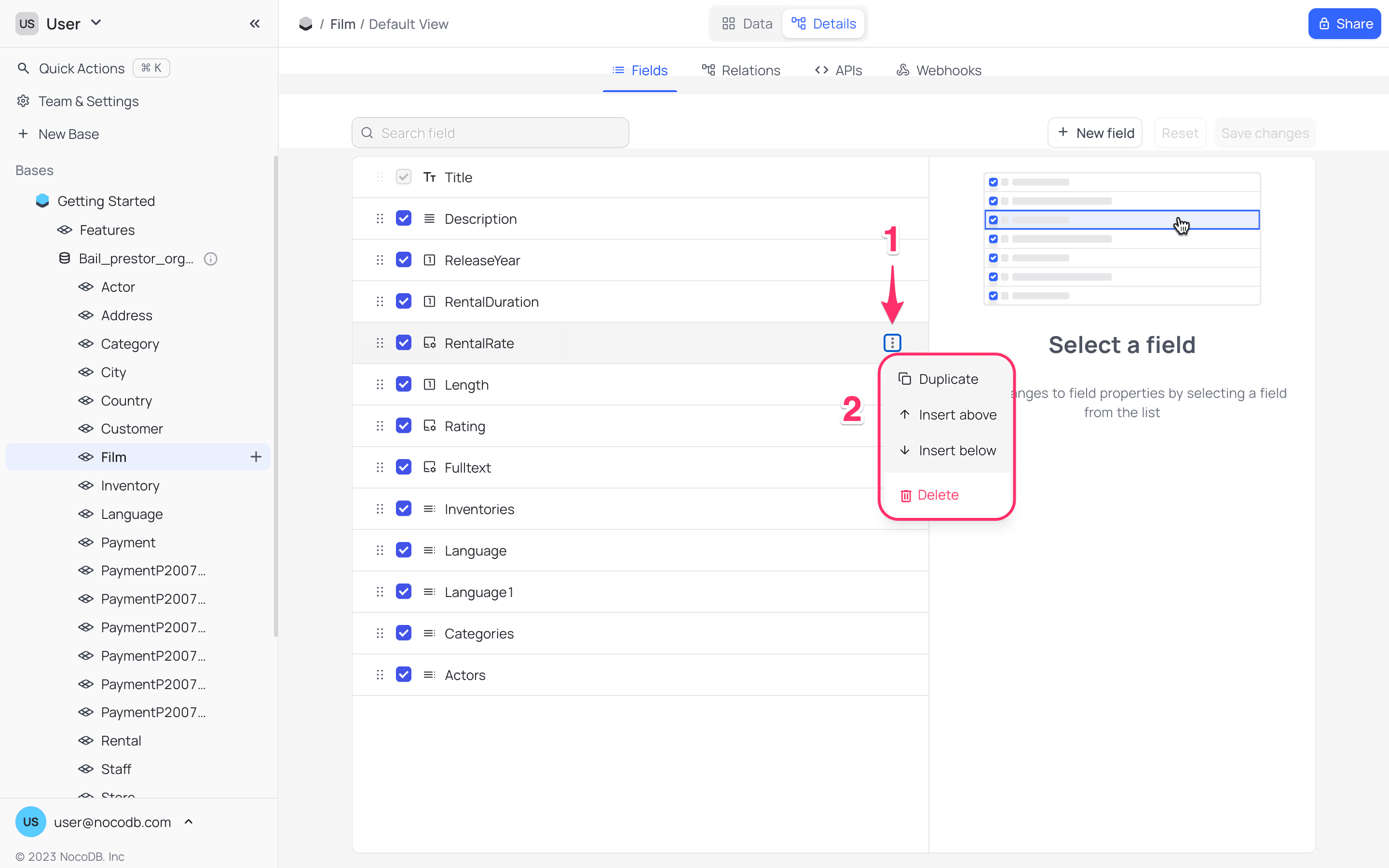
Task: Toggle the Rating field checkbox
Action: click(x=404, y=426)
